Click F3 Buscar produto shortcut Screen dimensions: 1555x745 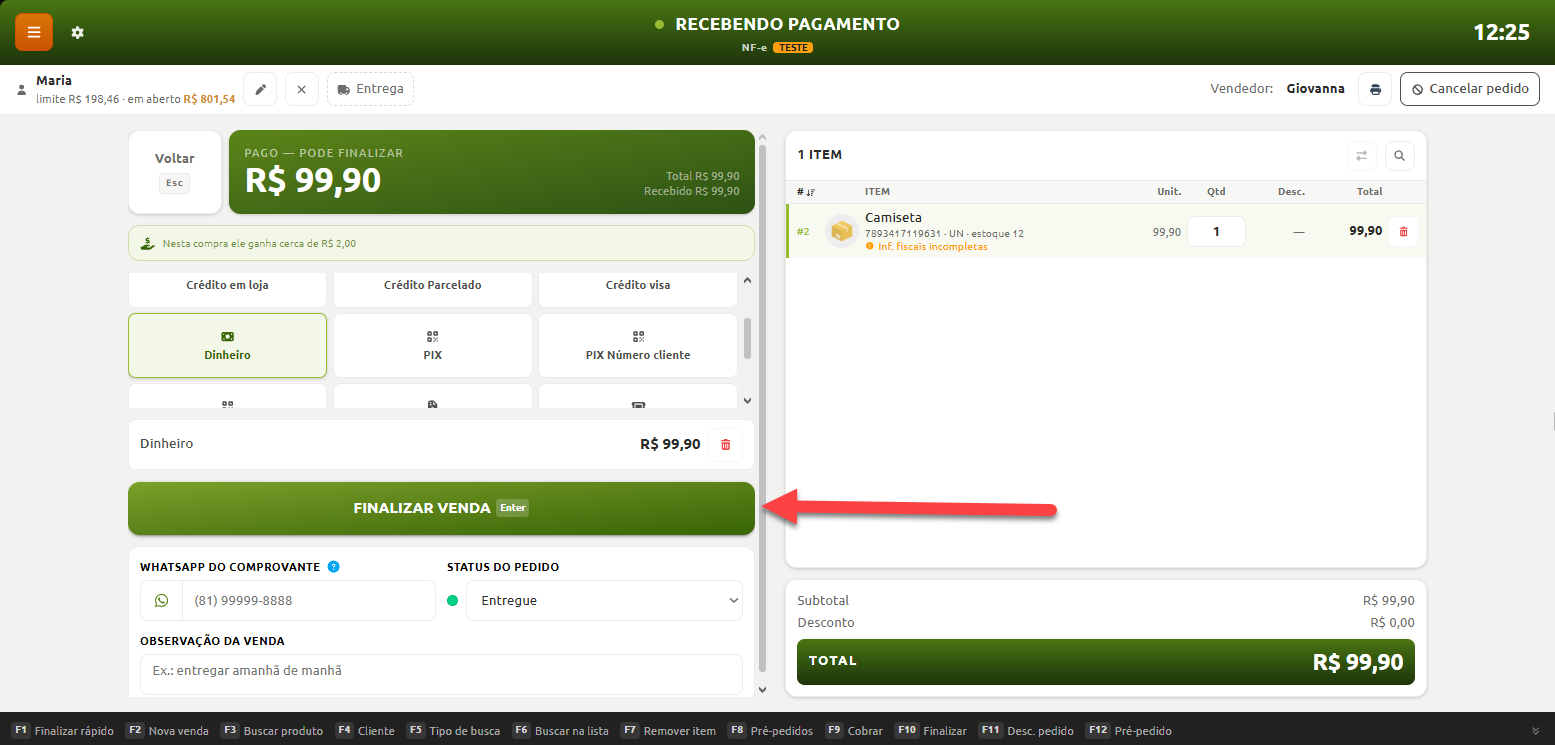coord(272,731)
